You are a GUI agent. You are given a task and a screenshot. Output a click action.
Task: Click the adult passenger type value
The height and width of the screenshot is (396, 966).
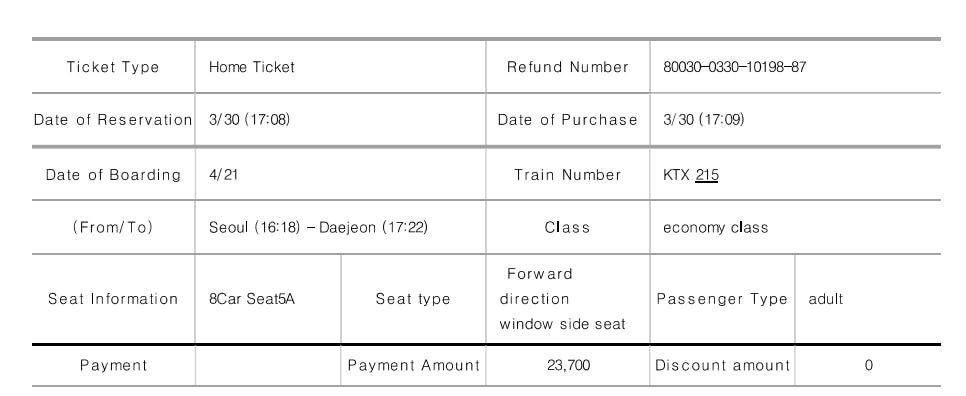pos(826,299)
